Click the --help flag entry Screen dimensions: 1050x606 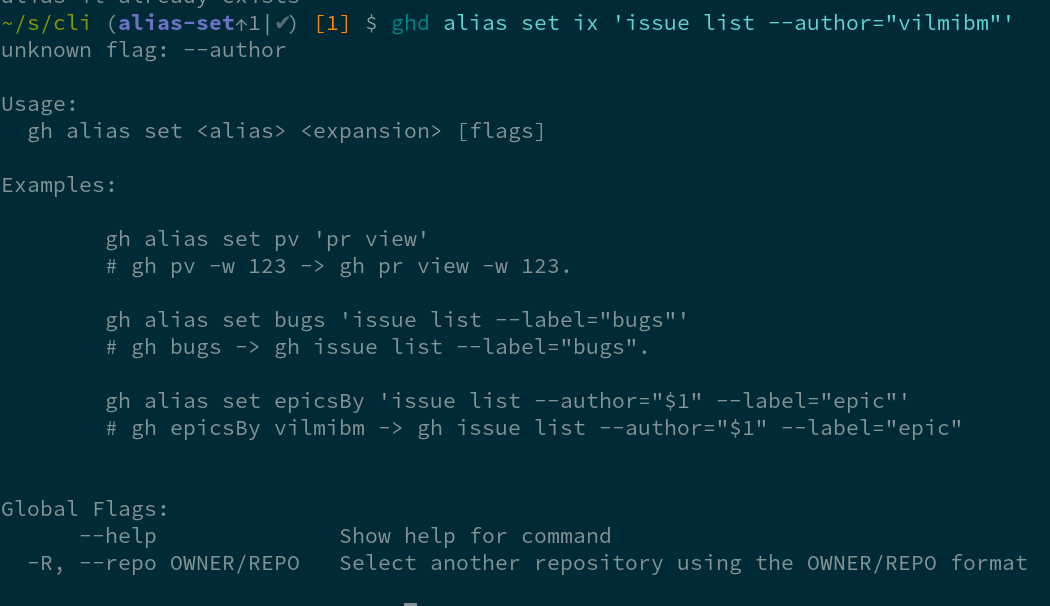click(x=118, y=536)
